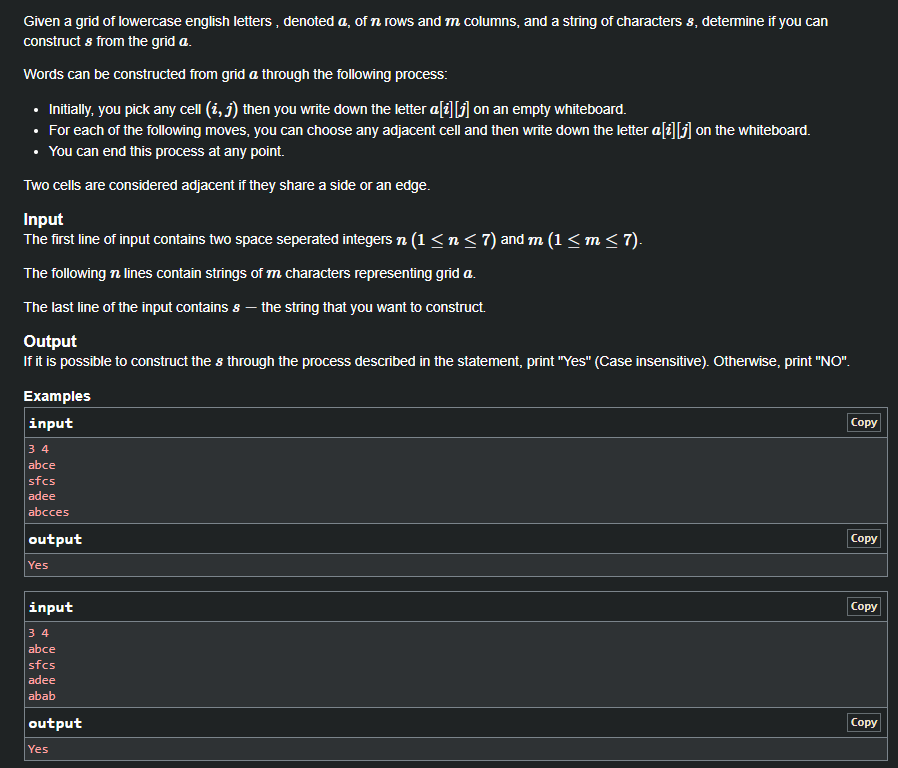Click the Output section heading
898x768 pixels.
click(x=49, y=341)
